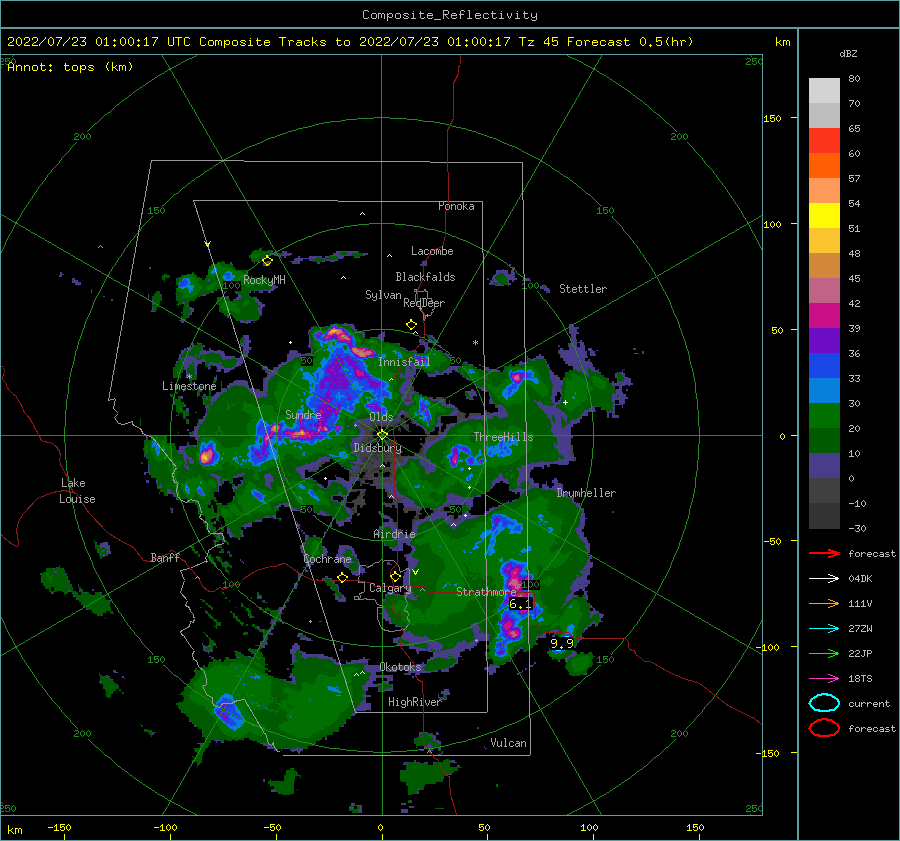Screen dimensions: 900x841
Task: Click the red forecast arrow in legend
Action: pos(824,553)
